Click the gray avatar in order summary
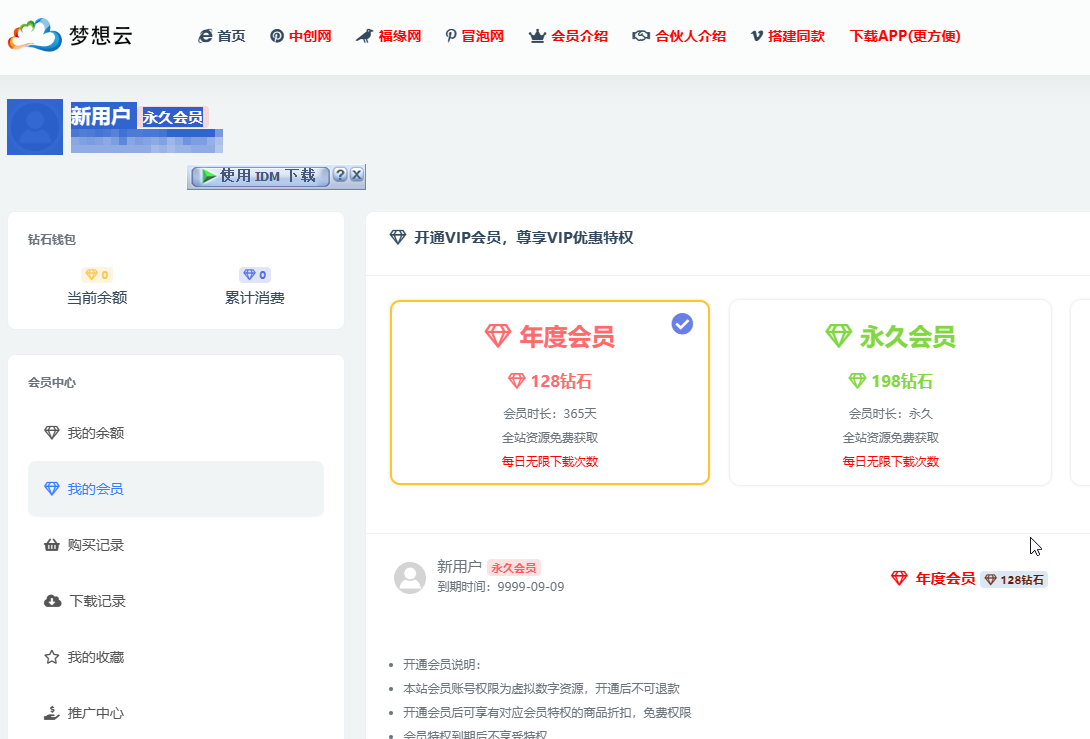 click(x=410, y=578)
